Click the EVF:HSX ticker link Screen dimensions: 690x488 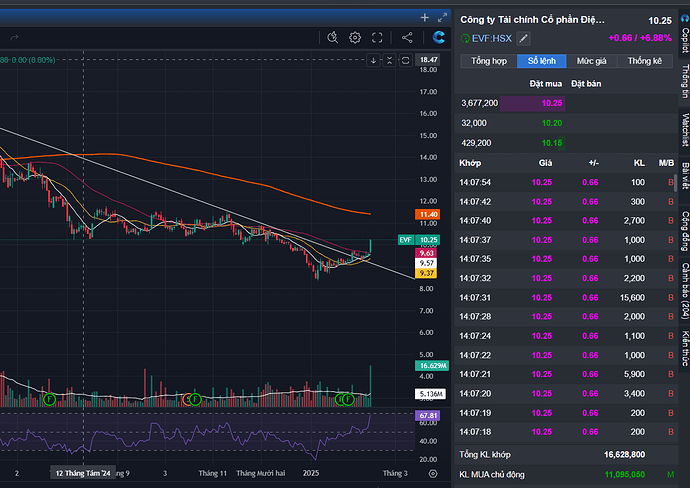tap(492, 39)
